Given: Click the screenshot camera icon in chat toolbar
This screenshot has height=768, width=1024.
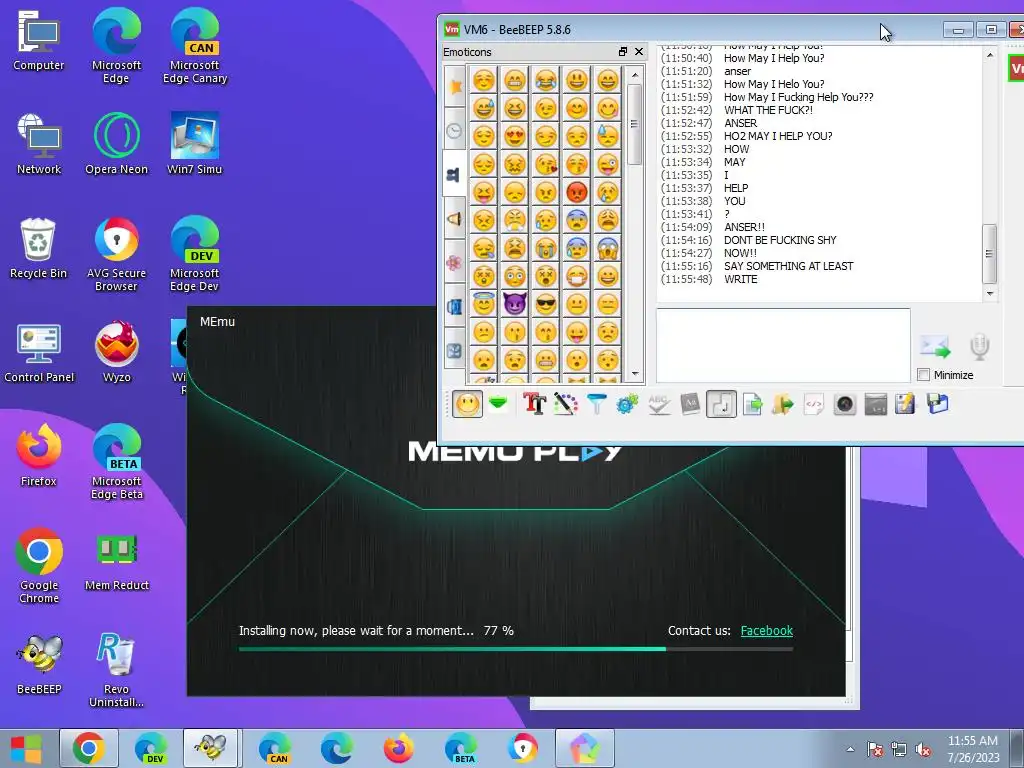Looking at the screenshot, I should (x=844, y=404).
